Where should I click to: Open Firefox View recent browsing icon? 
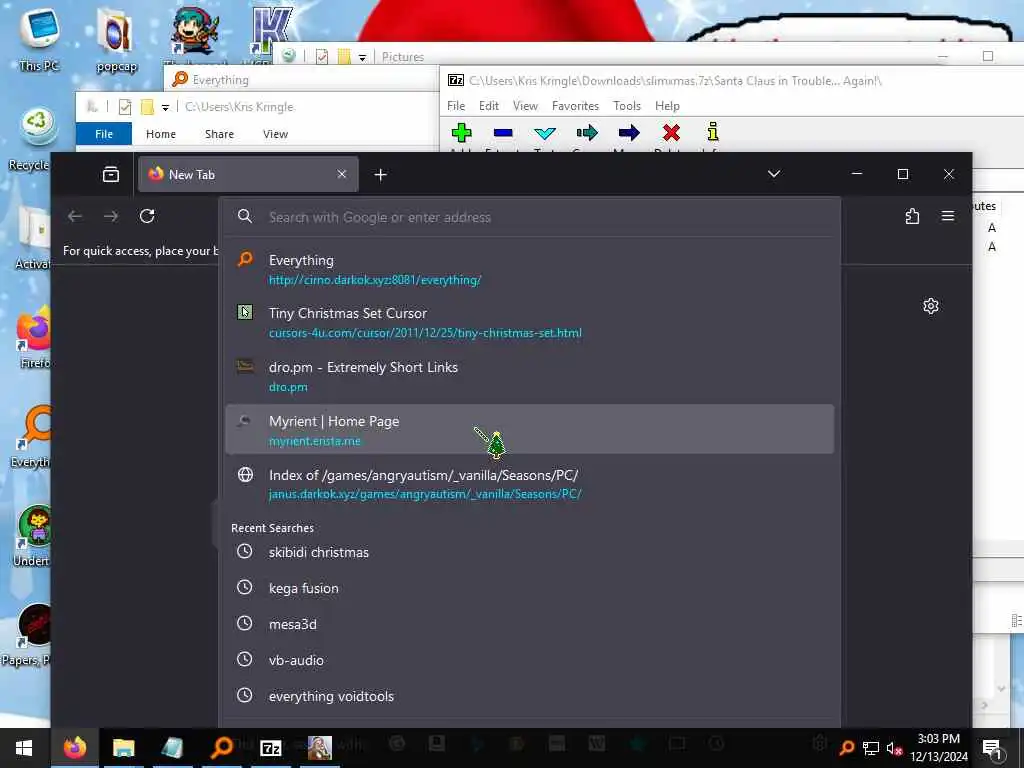click(x=111, y=174)
